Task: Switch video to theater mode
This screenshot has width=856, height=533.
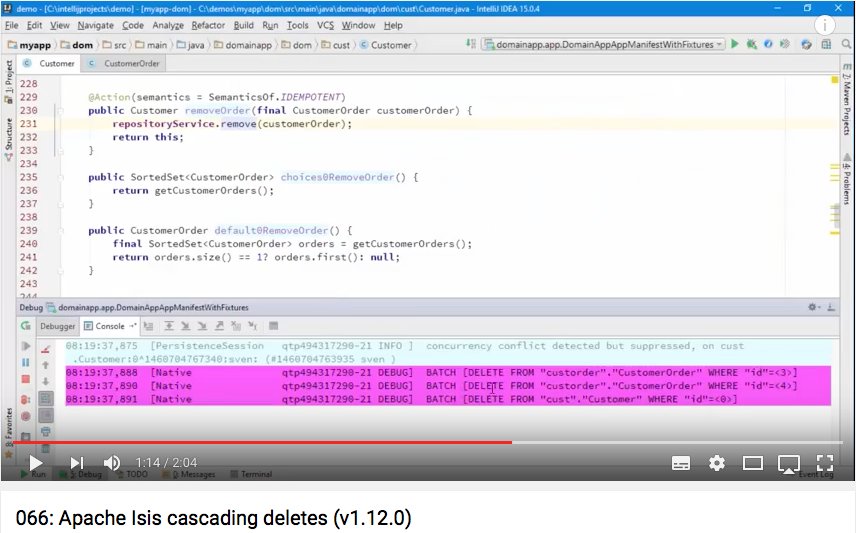Action: [x=753, y=464]
